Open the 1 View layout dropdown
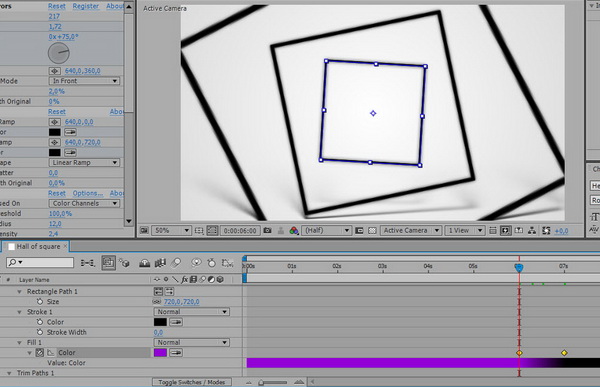 coord(465,230)
